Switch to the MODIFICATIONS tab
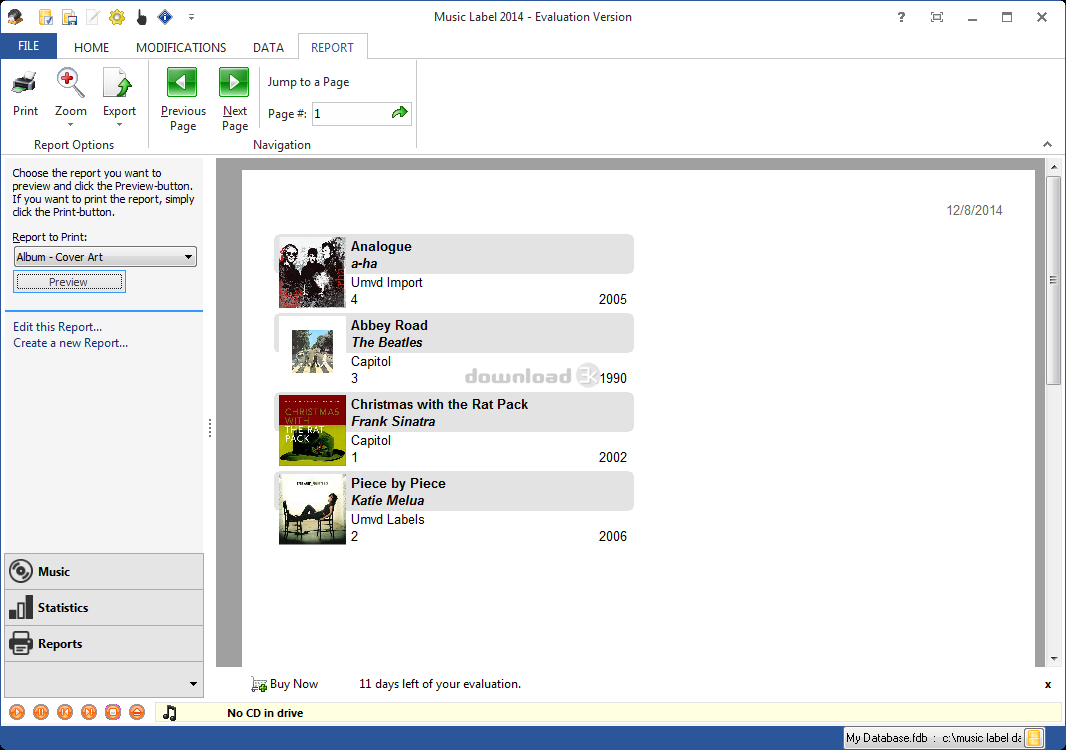Viewport: 1066px width, 750px height. (x=181, y=48)
